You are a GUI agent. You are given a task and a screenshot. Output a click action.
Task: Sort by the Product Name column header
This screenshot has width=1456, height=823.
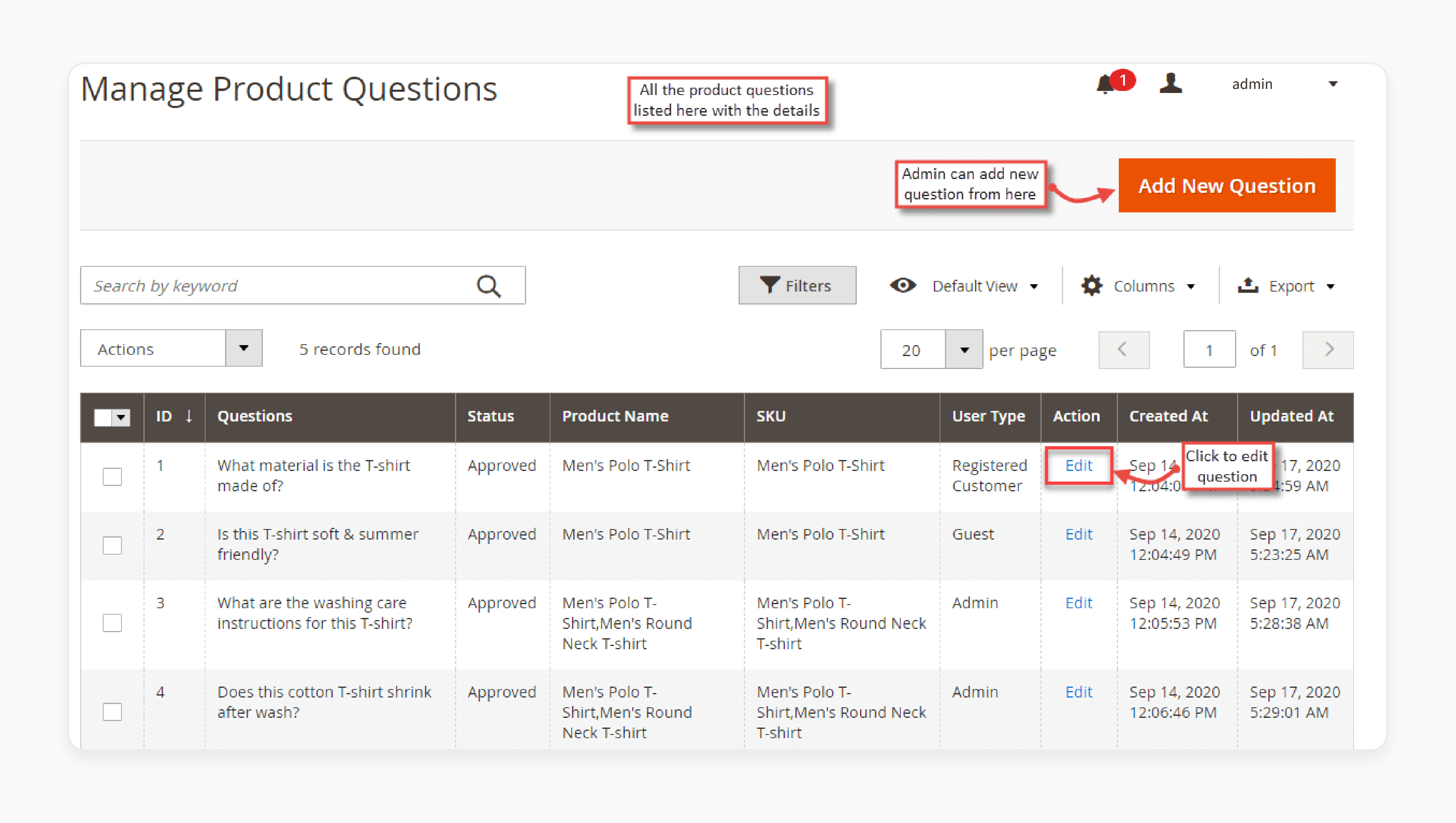[x=647, y=416]
